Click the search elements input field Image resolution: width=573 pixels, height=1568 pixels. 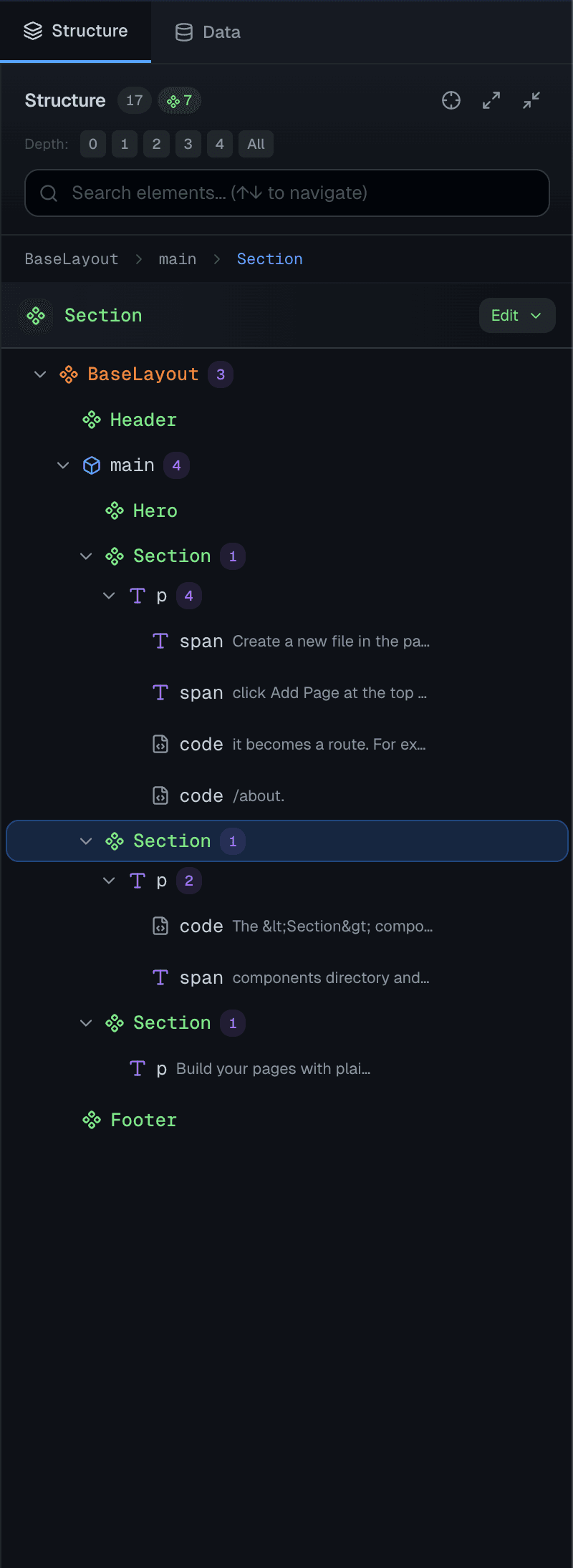tap(286, 193)
